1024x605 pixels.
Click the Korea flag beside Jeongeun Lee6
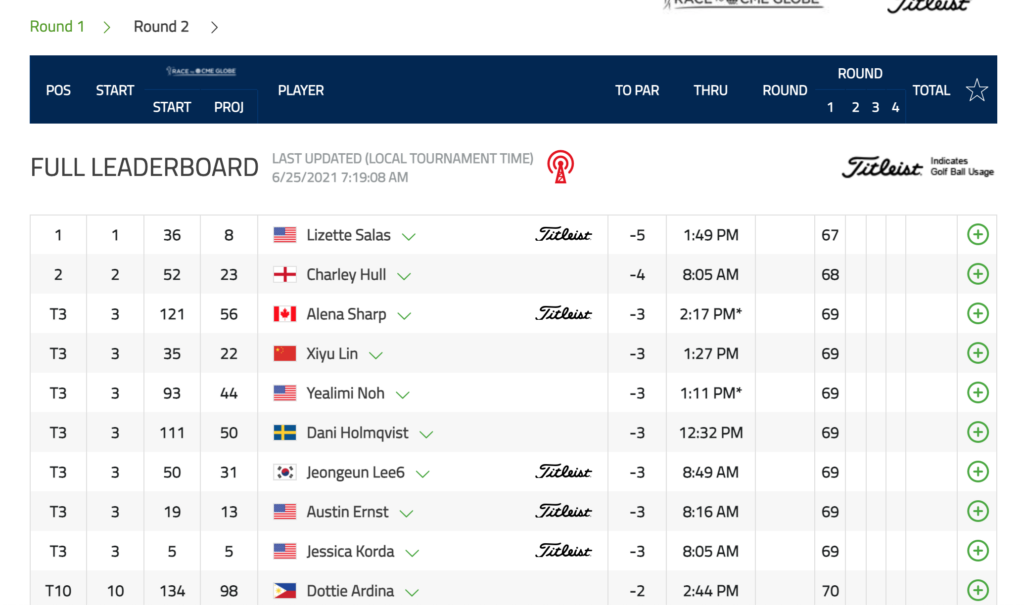(285, 472)
